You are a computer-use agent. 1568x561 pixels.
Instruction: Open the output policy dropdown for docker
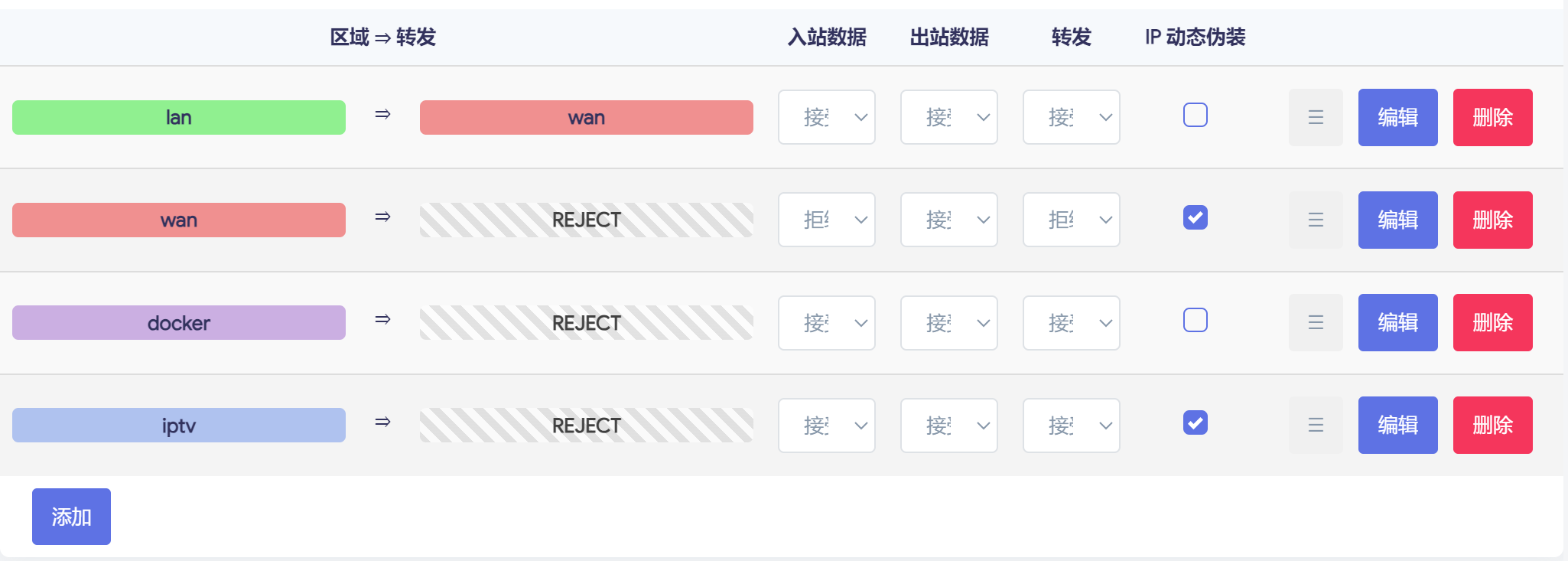click(948, 322)
